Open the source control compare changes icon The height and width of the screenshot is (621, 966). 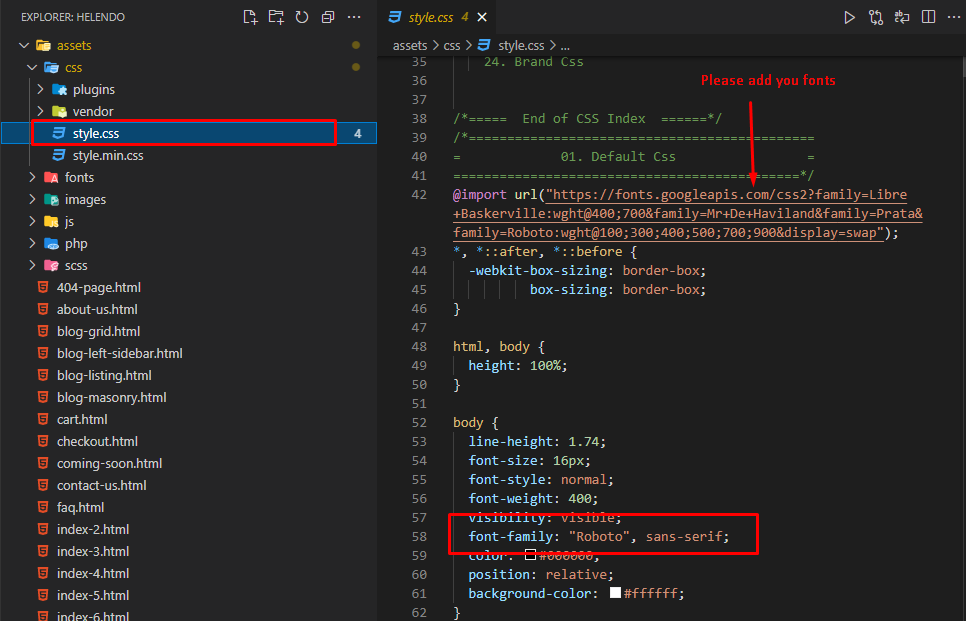875,17
